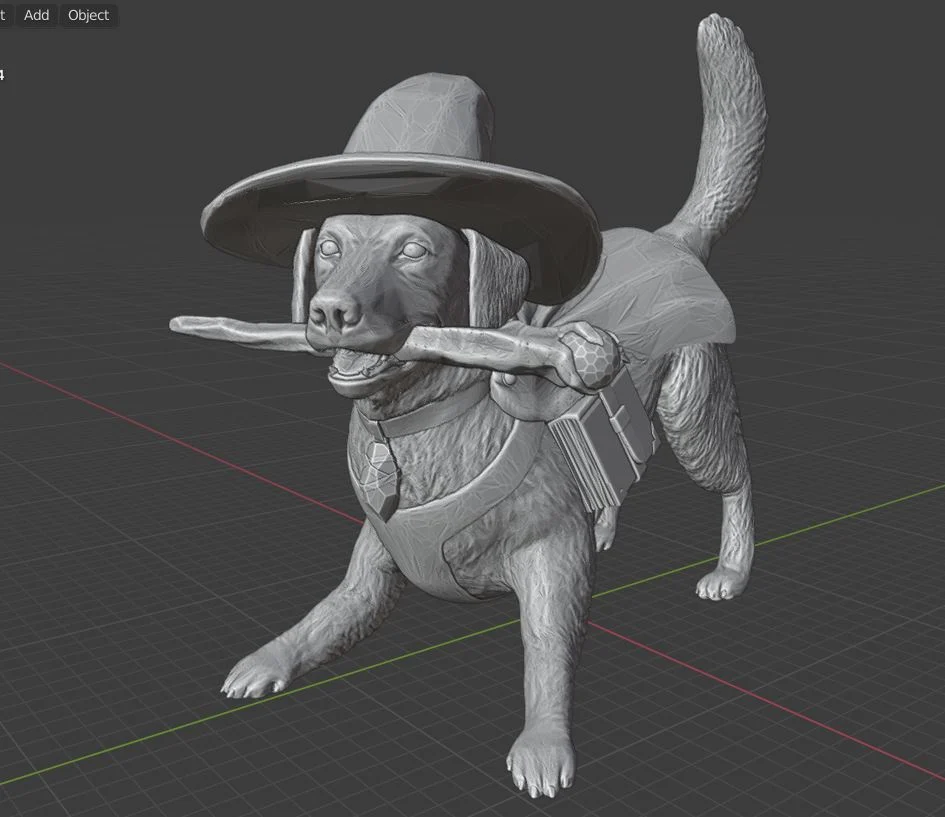Open the Object menu
Viewport: 945px width, 817px height.
coord(89,15)
